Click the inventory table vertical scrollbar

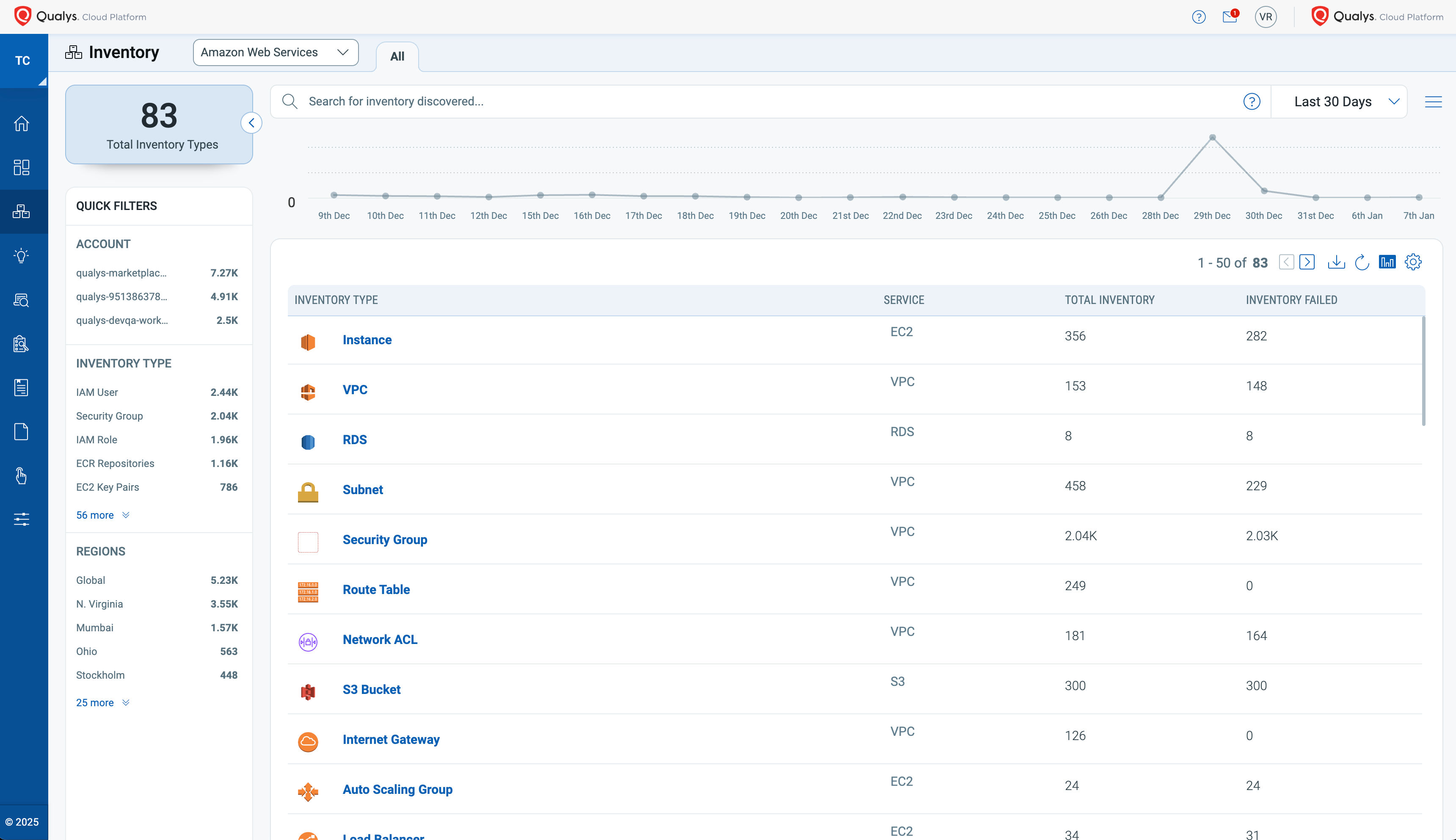pos(1423,371)
